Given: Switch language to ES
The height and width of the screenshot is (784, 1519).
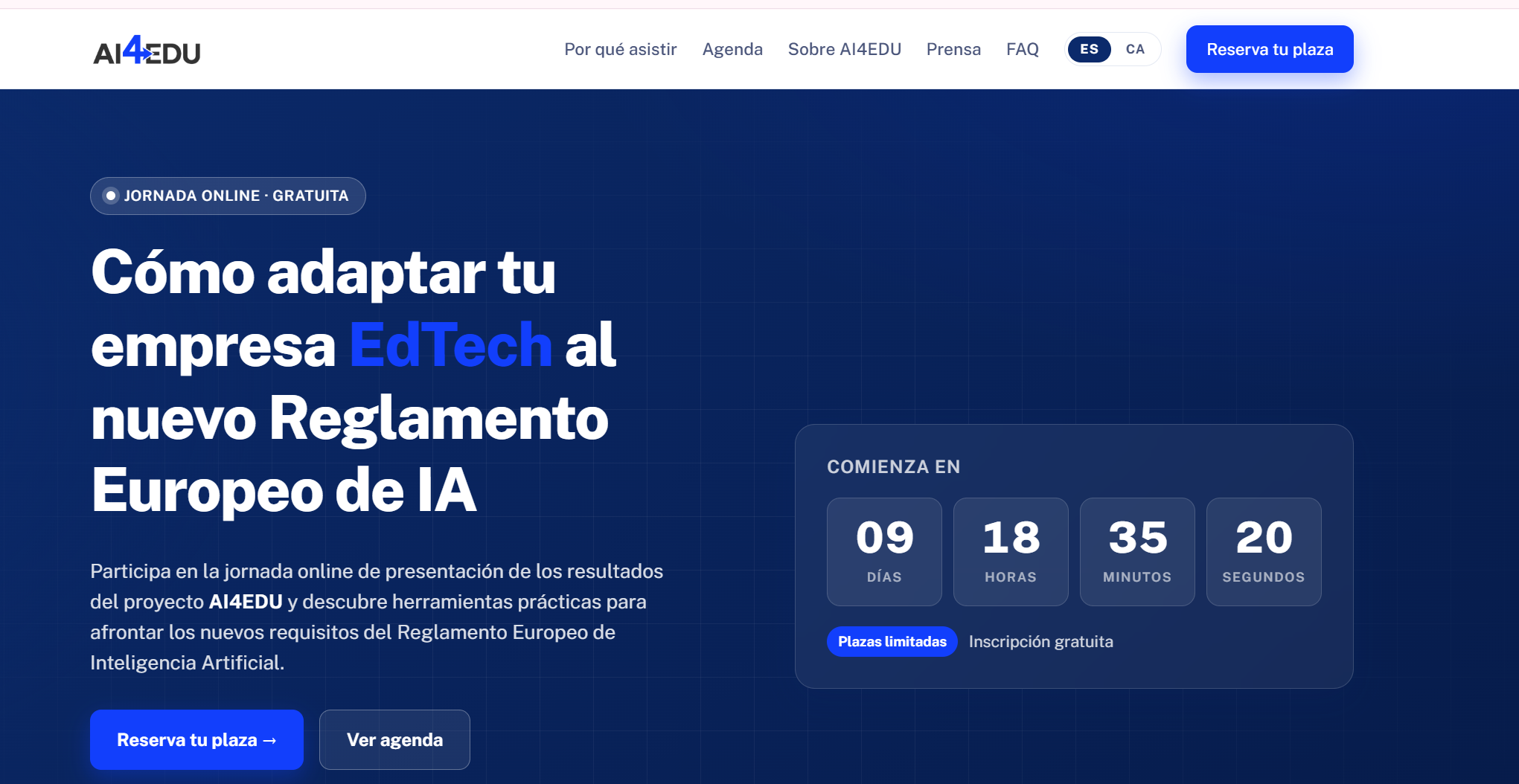Looking at the screenshot, I should point(1089,49).
